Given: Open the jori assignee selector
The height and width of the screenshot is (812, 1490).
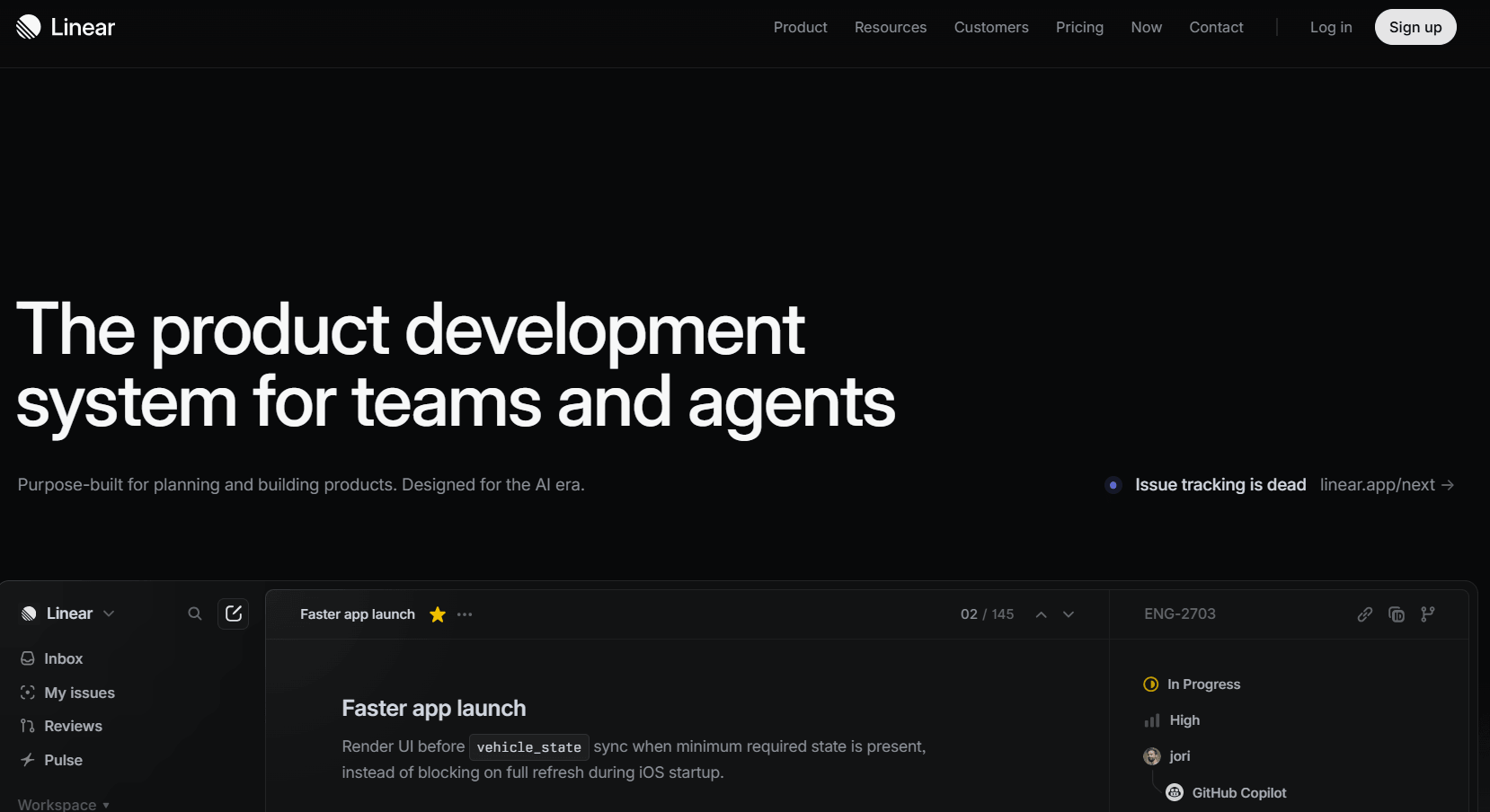Looking at the screenshot, I should tap(1166, 756).
